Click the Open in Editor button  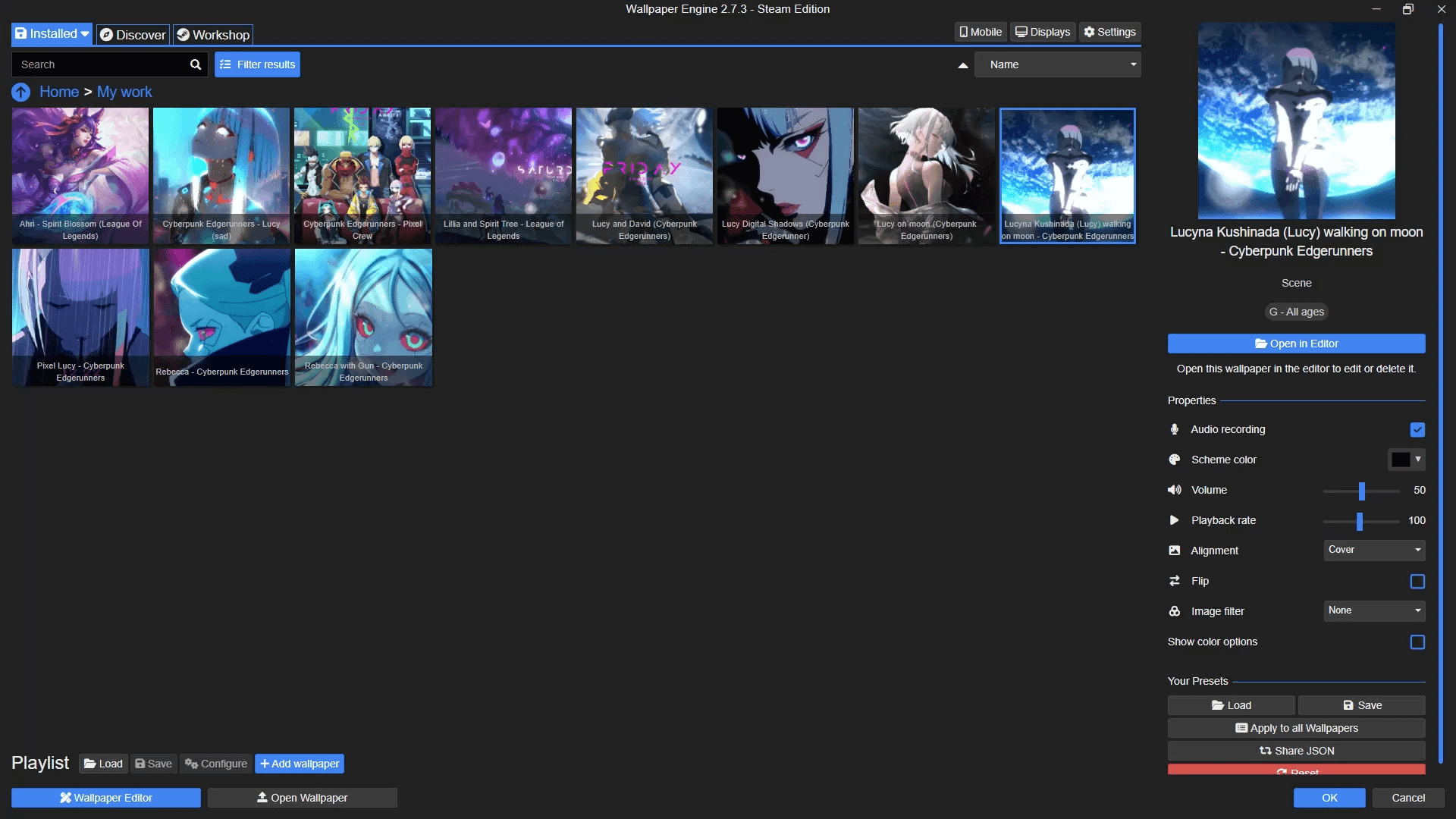[x=1296, y=344]
